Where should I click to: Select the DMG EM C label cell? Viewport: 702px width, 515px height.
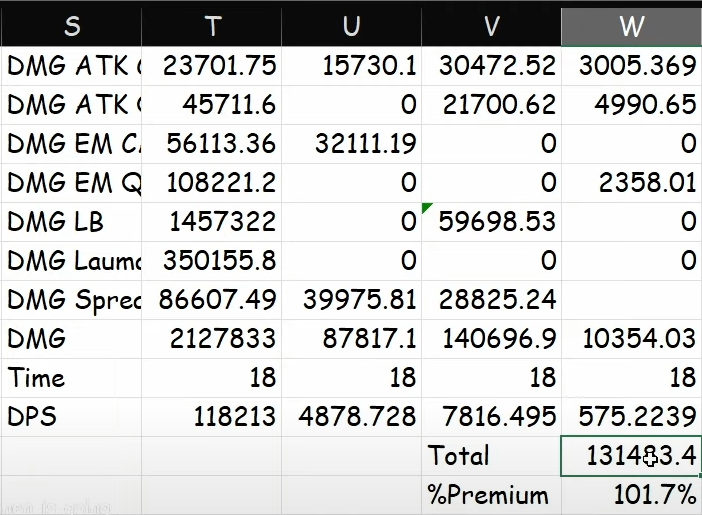(x=71, y=144)
